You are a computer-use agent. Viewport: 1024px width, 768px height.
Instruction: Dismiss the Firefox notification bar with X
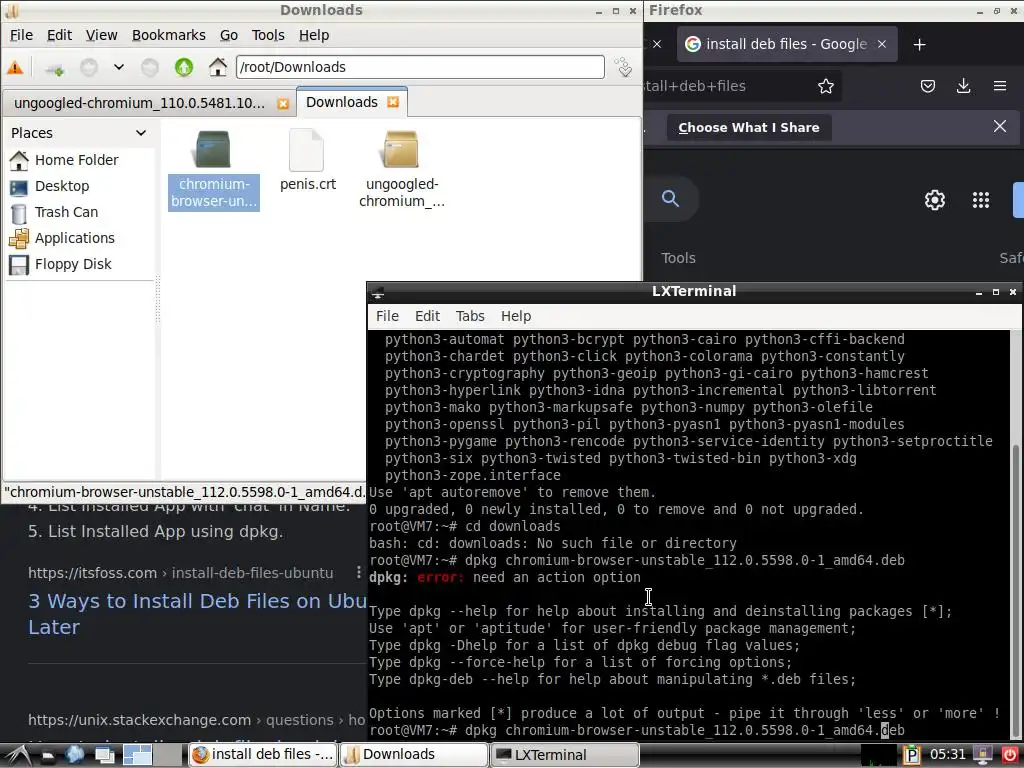[x=999, y=126]
